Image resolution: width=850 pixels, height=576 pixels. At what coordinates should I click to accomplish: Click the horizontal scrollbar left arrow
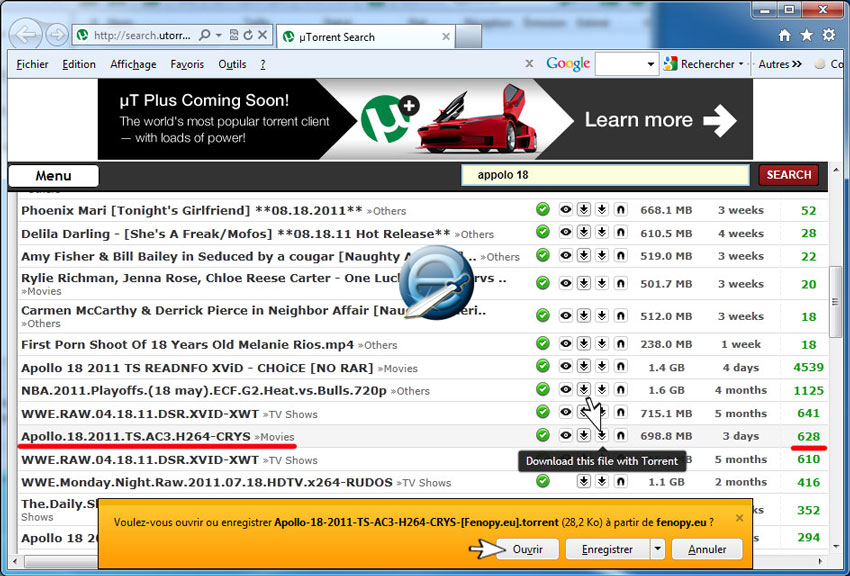click(x=14, y=561)
